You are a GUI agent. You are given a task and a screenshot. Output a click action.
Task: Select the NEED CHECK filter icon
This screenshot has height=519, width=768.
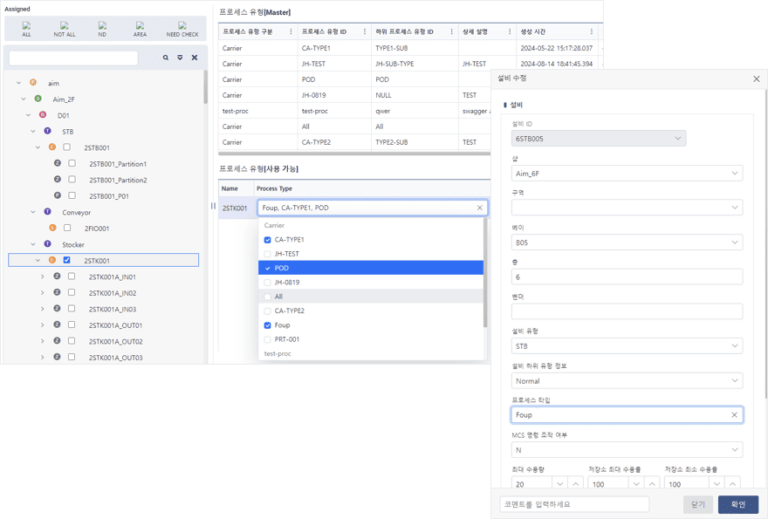tap(182, 28)
